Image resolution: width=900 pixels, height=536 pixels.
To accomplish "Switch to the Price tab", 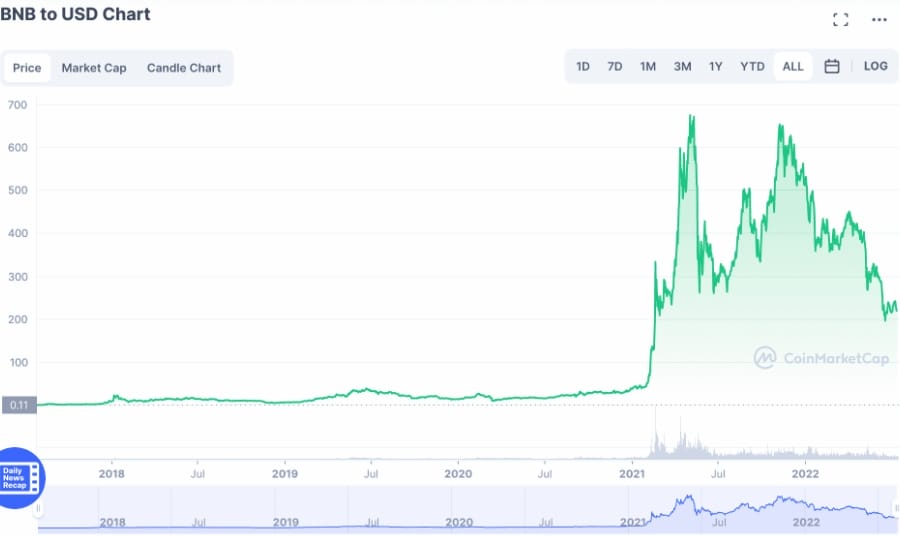I will [27, 68].
